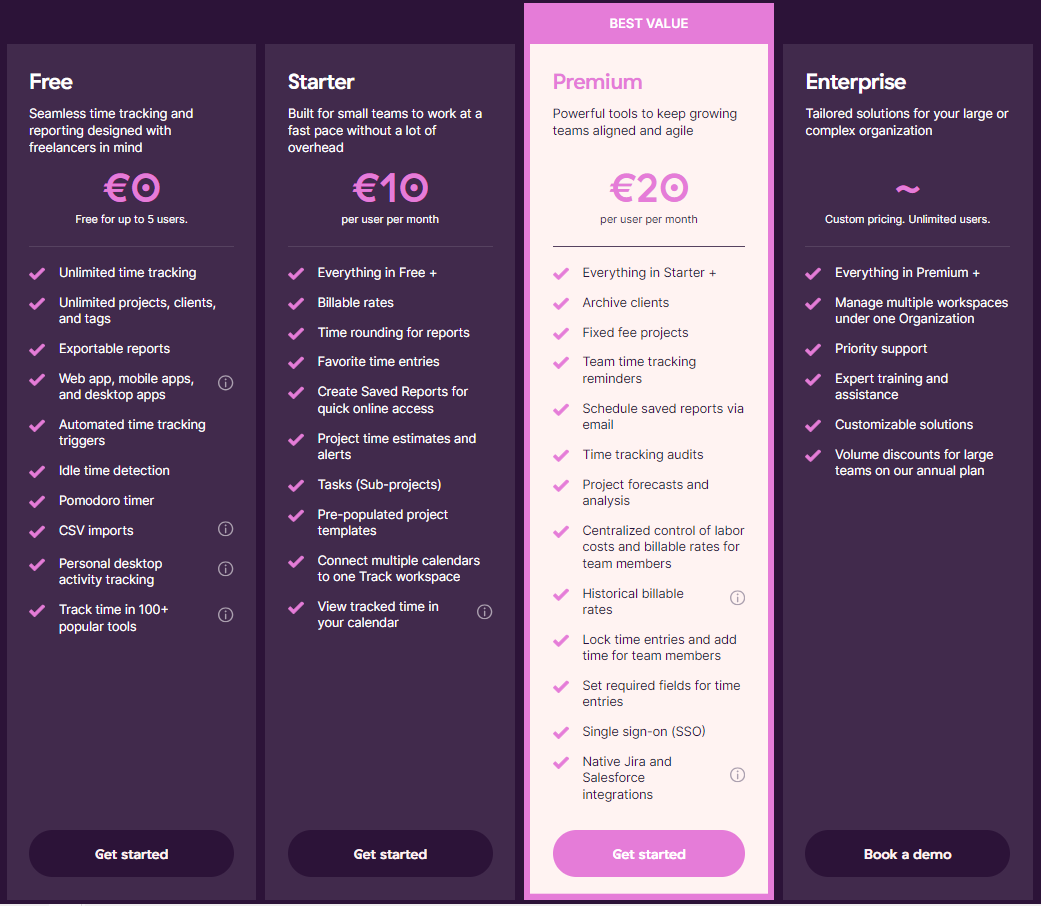Viewport: 1041px width, 906px height.
Task: Click checkmark beside Single sign-on (SSO)
Action: click(561, 732)
